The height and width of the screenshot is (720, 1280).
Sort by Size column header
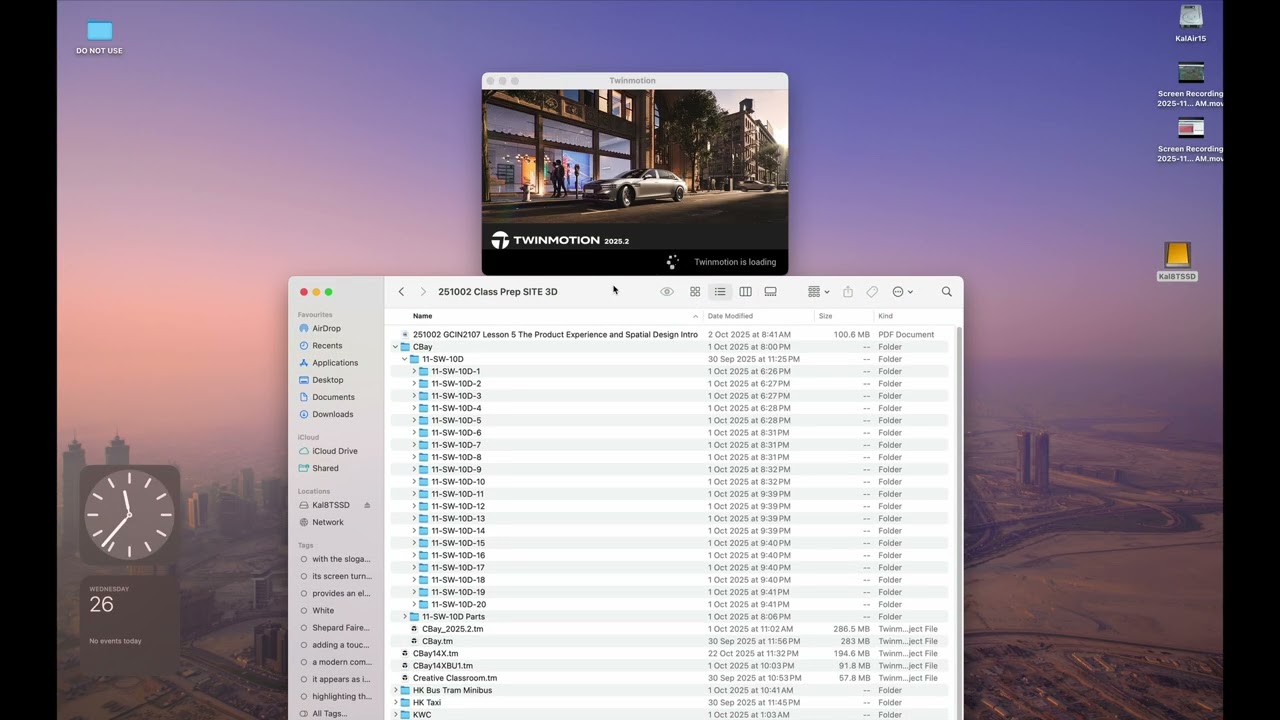pos(826,316)
